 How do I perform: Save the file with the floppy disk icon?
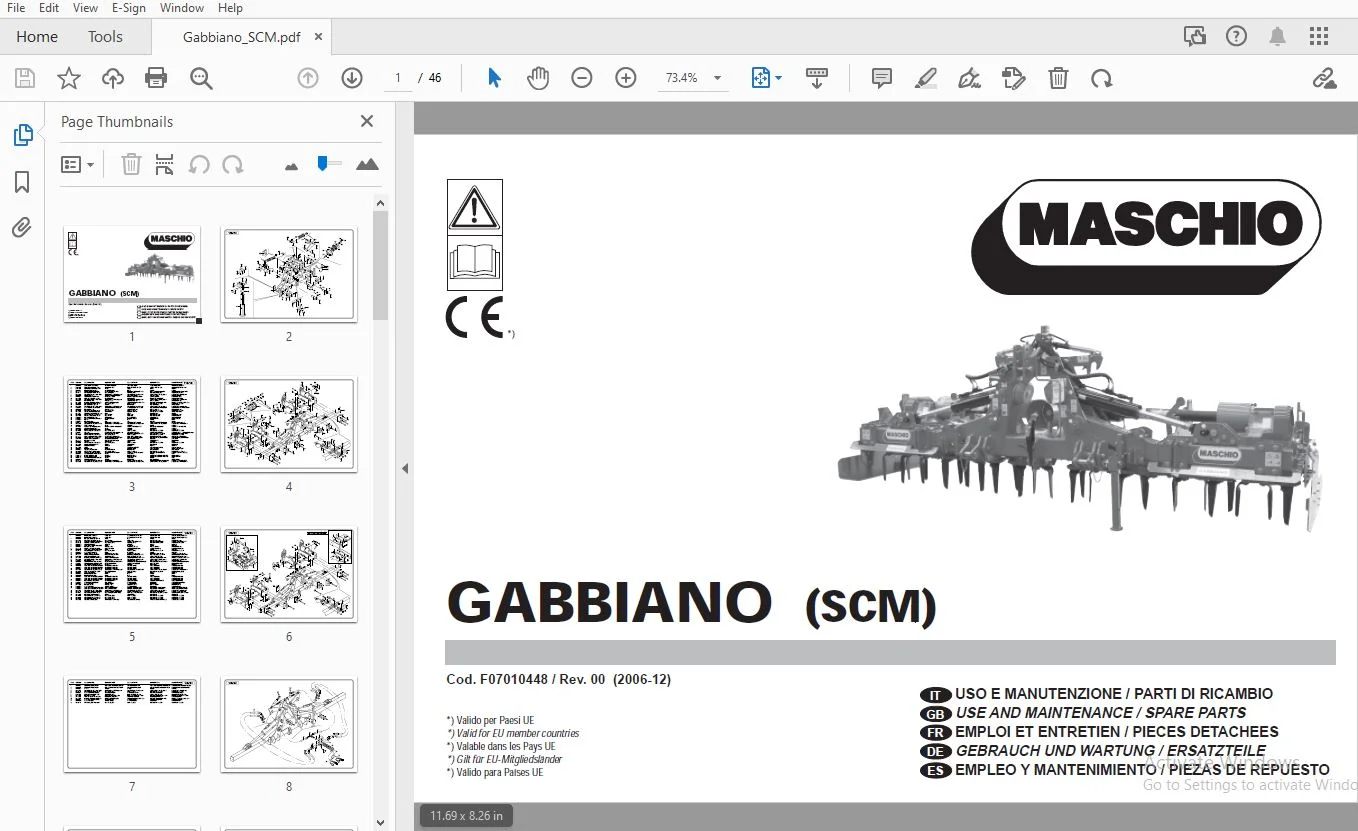coord(25,78)
